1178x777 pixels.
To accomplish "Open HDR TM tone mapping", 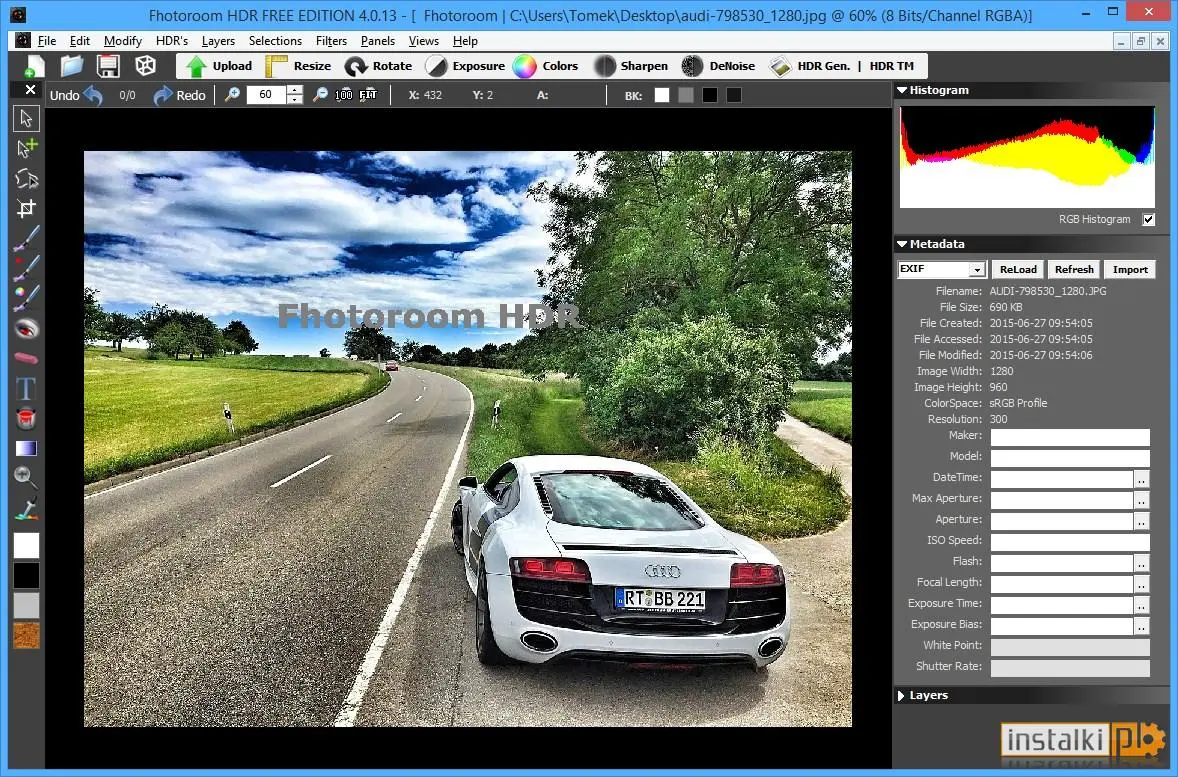I will [x=892, y=66].
